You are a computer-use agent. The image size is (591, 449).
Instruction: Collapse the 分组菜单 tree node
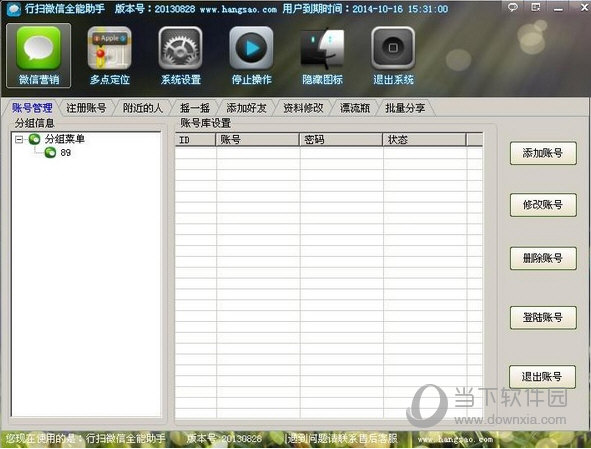[x=18, y=139]
